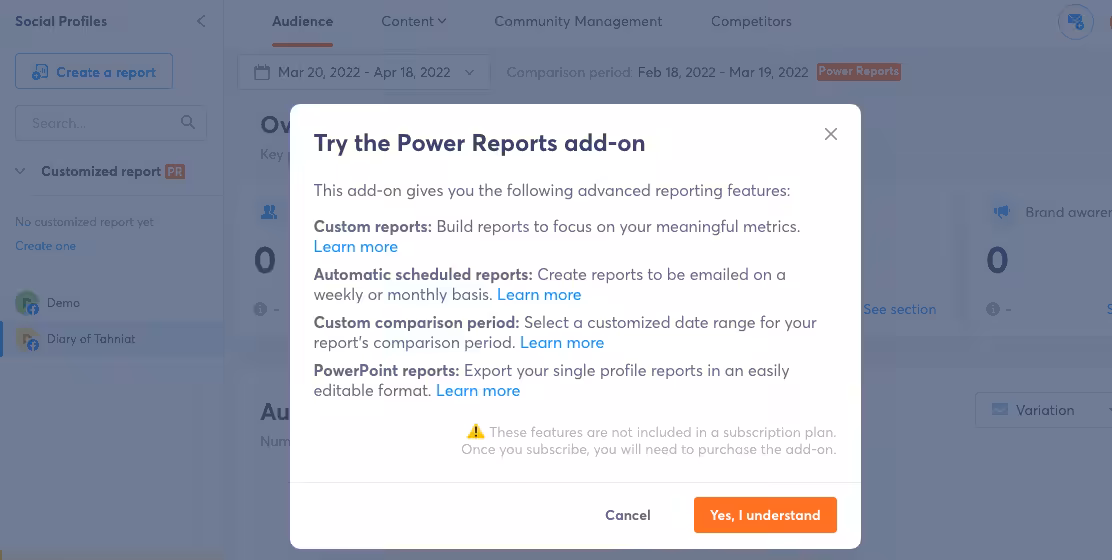This screenshot has width=1112, height=560.
Task: Click the Social Profiles heading
Action: click(61, 21)
